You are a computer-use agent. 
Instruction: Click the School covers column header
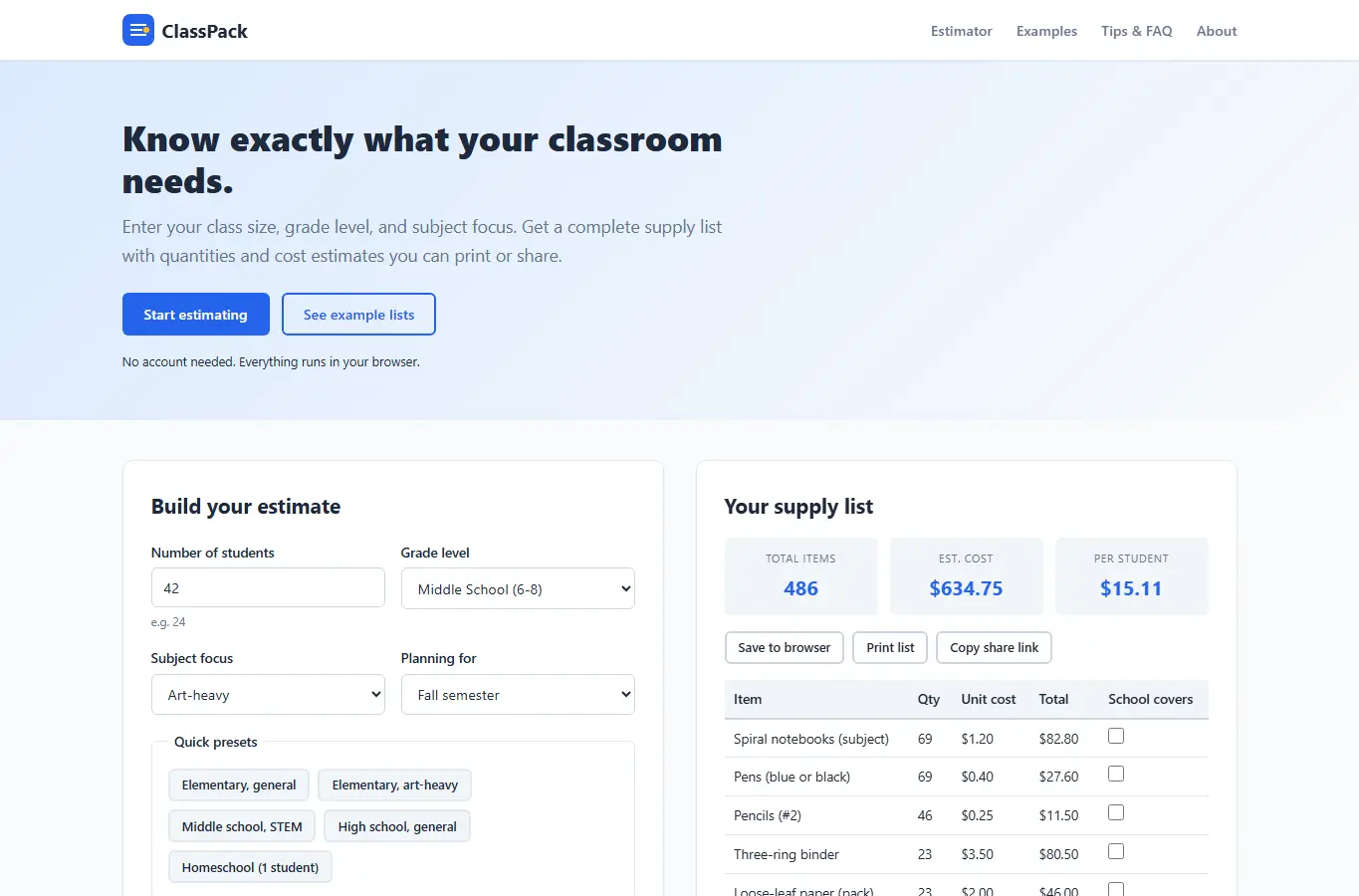[1150, 699]
